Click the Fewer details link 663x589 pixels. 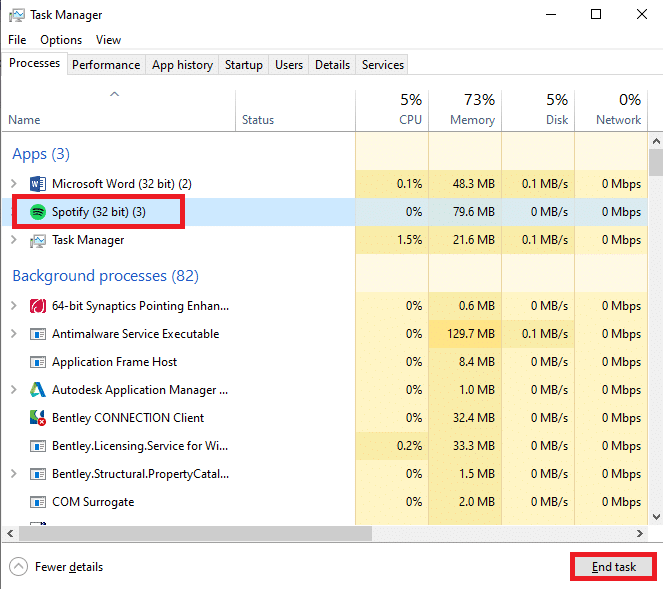tap(69, 567)
